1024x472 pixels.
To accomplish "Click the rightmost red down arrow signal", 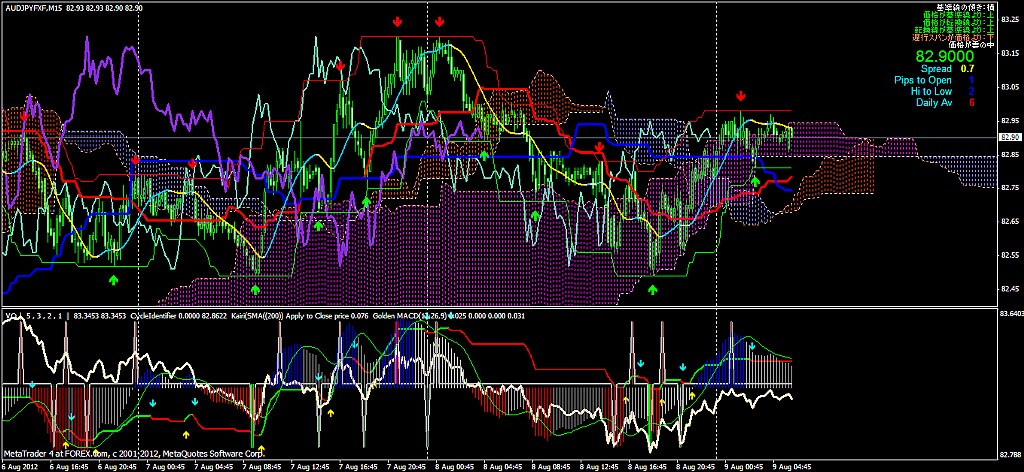I will click(x=740, y=96).
